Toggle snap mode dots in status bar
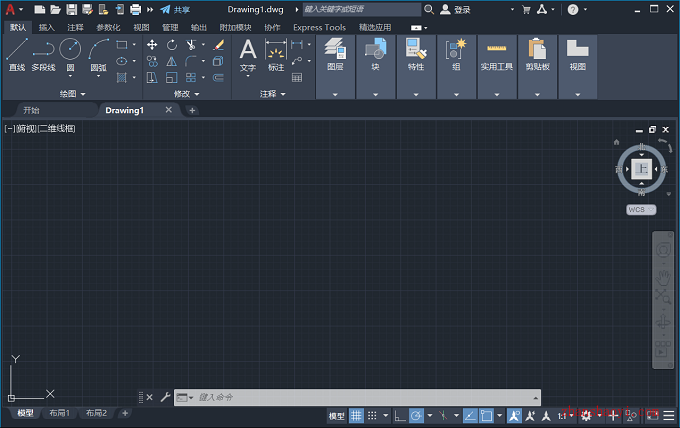 point(372,416)
